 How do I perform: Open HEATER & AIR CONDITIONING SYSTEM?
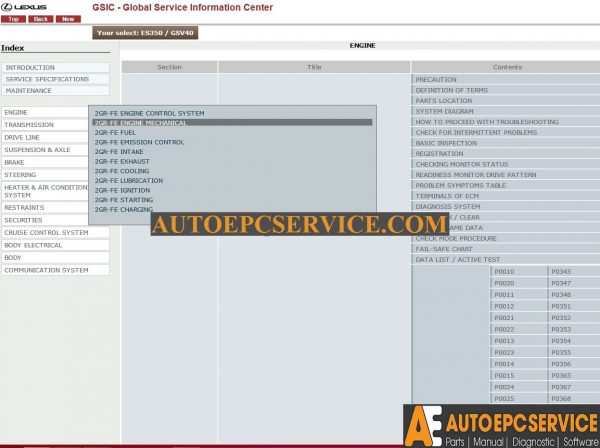tap(45, 191)
